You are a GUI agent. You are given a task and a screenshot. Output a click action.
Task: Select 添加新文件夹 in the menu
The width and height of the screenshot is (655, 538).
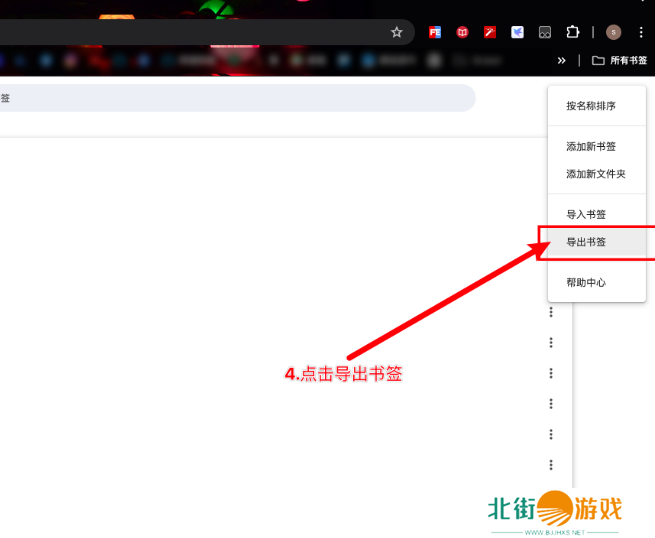595,173
